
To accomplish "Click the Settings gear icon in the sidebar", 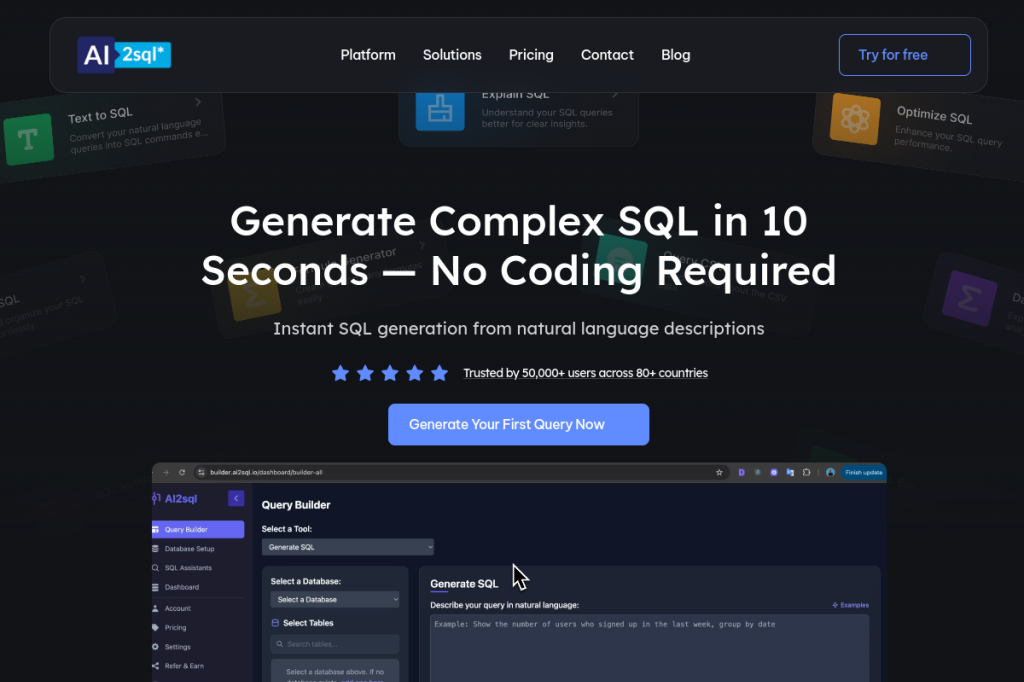I will [155, 647].
